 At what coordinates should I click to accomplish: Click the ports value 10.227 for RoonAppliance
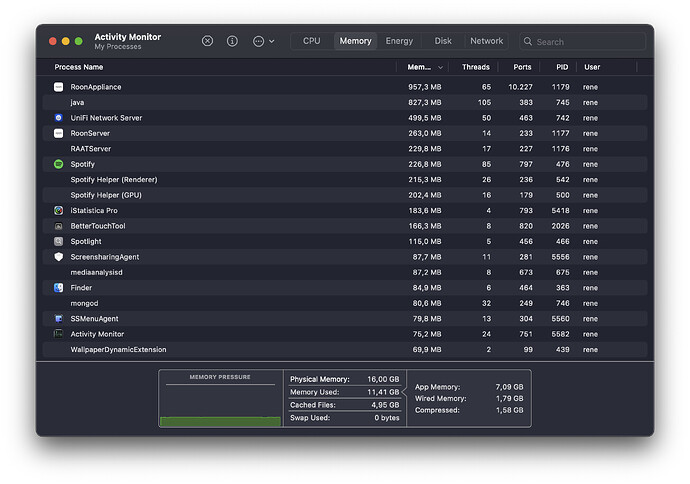[x=520, y=87]
